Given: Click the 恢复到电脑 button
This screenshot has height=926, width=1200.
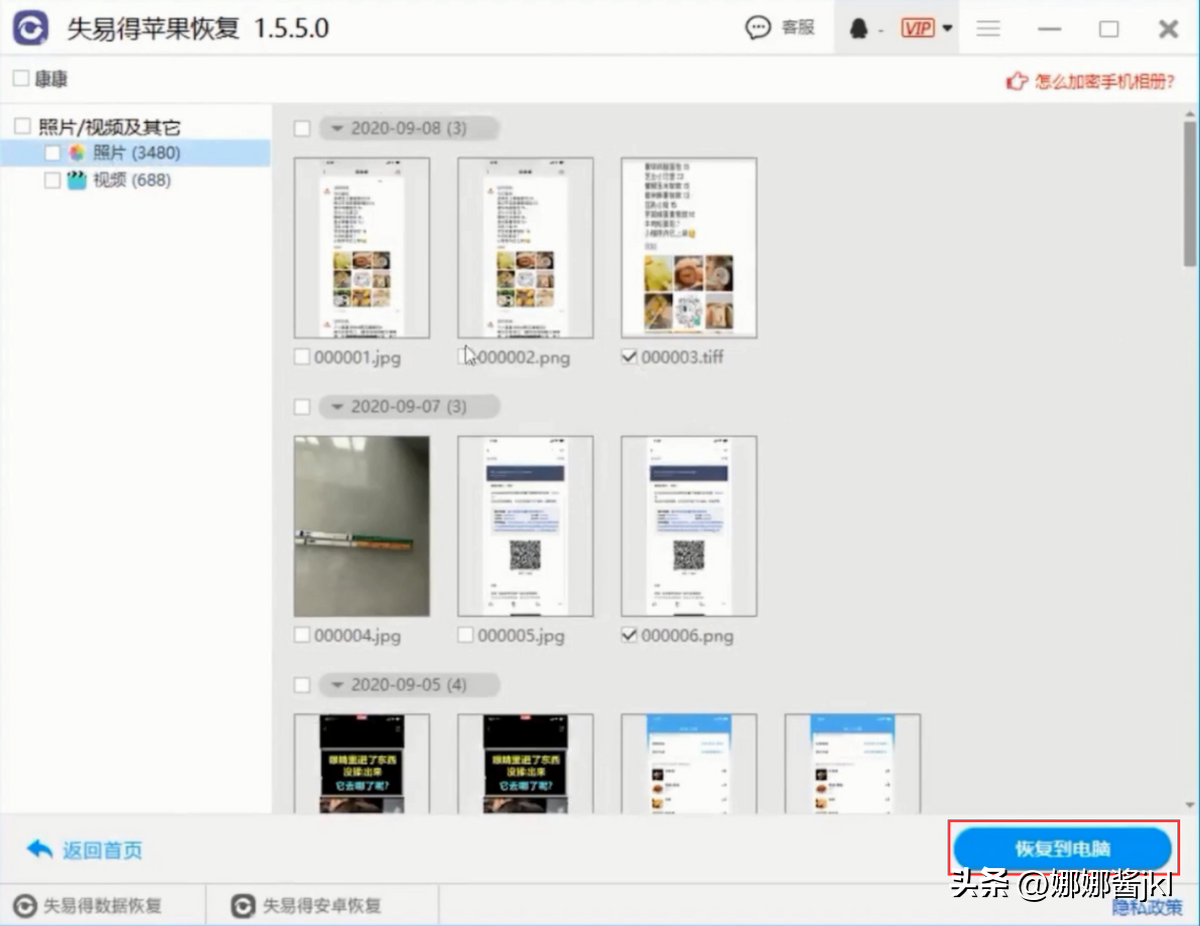Looking at the screenshot, I should (1062, 849).
